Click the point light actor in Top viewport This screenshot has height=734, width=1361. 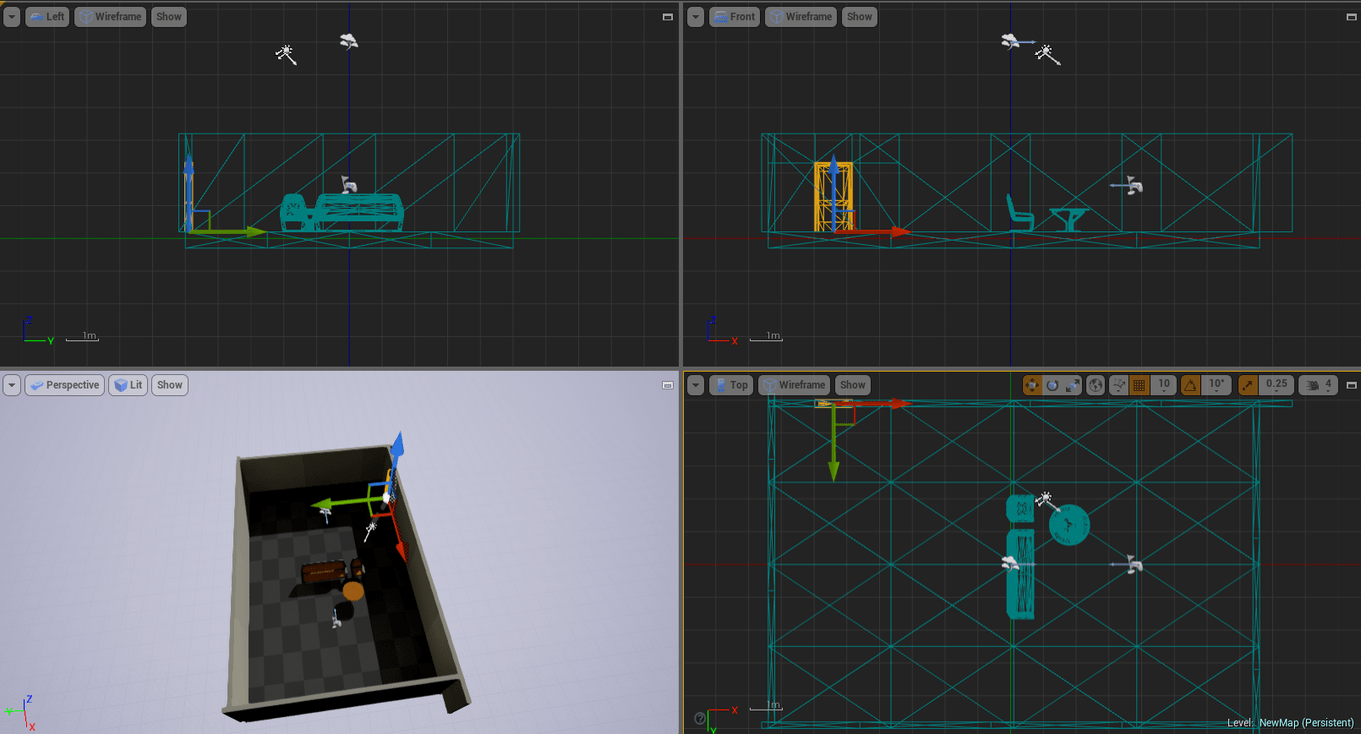(x=1045, y=499)
